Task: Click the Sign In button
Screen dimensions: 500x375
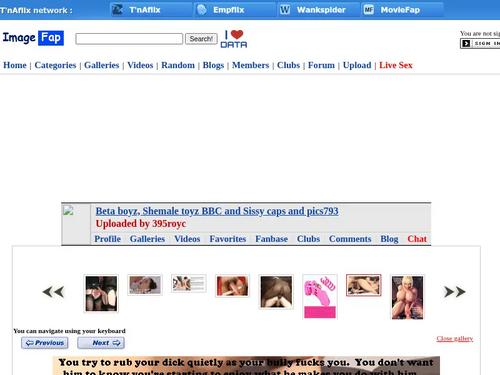Action: point(480,43)
